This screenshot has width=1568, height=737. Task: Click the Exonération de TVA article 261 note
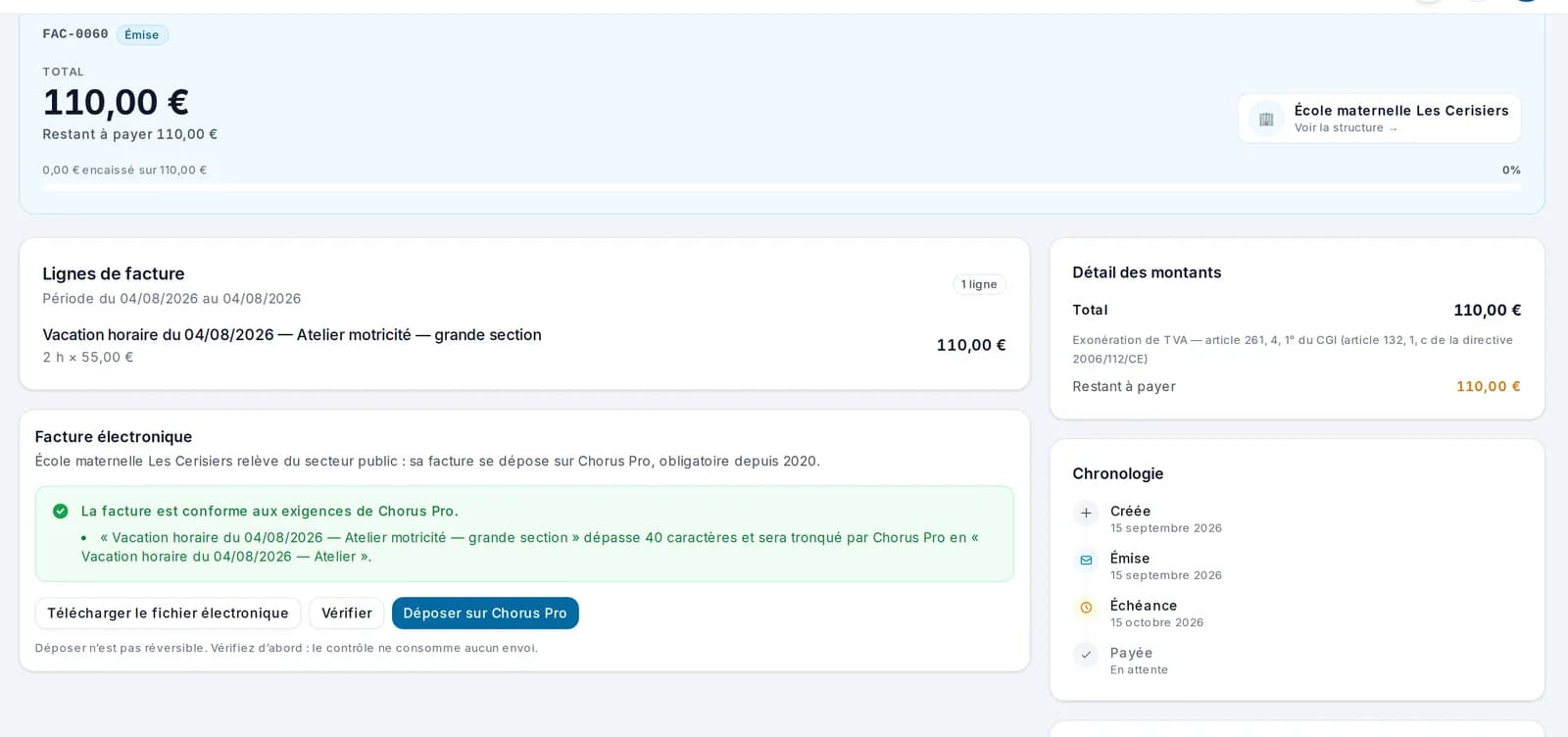click(1293, 349)
